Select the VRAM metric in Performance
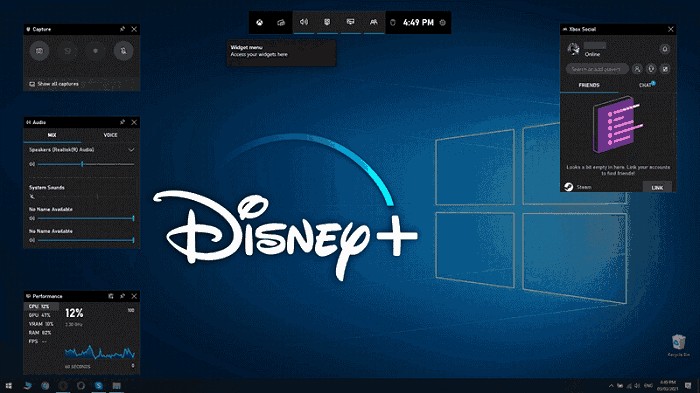700x393 pixels. [x=41, y=324]
